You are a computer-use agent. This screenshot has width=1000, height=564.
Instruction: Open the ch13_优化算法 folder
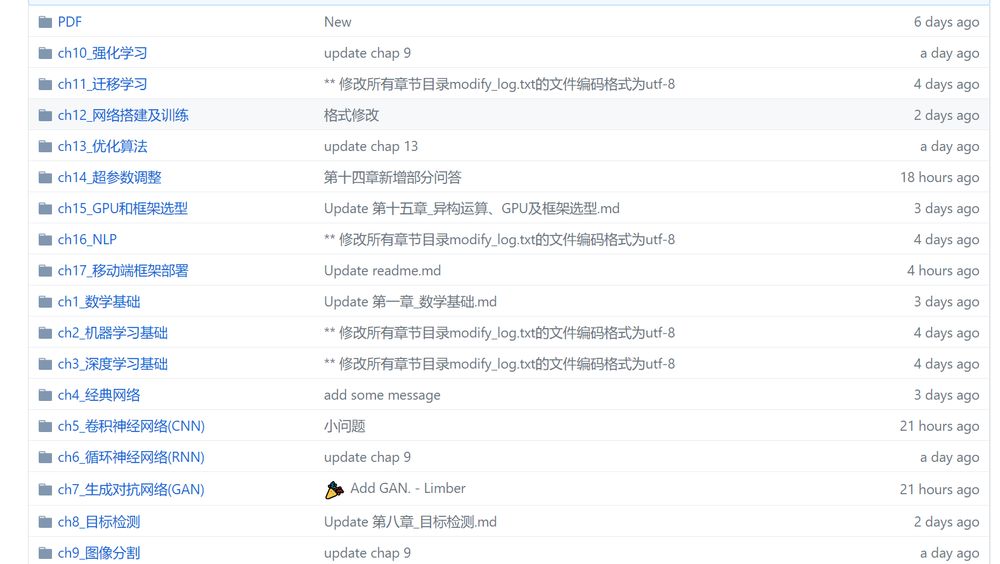pyautogui.click(x=102, y=146)
